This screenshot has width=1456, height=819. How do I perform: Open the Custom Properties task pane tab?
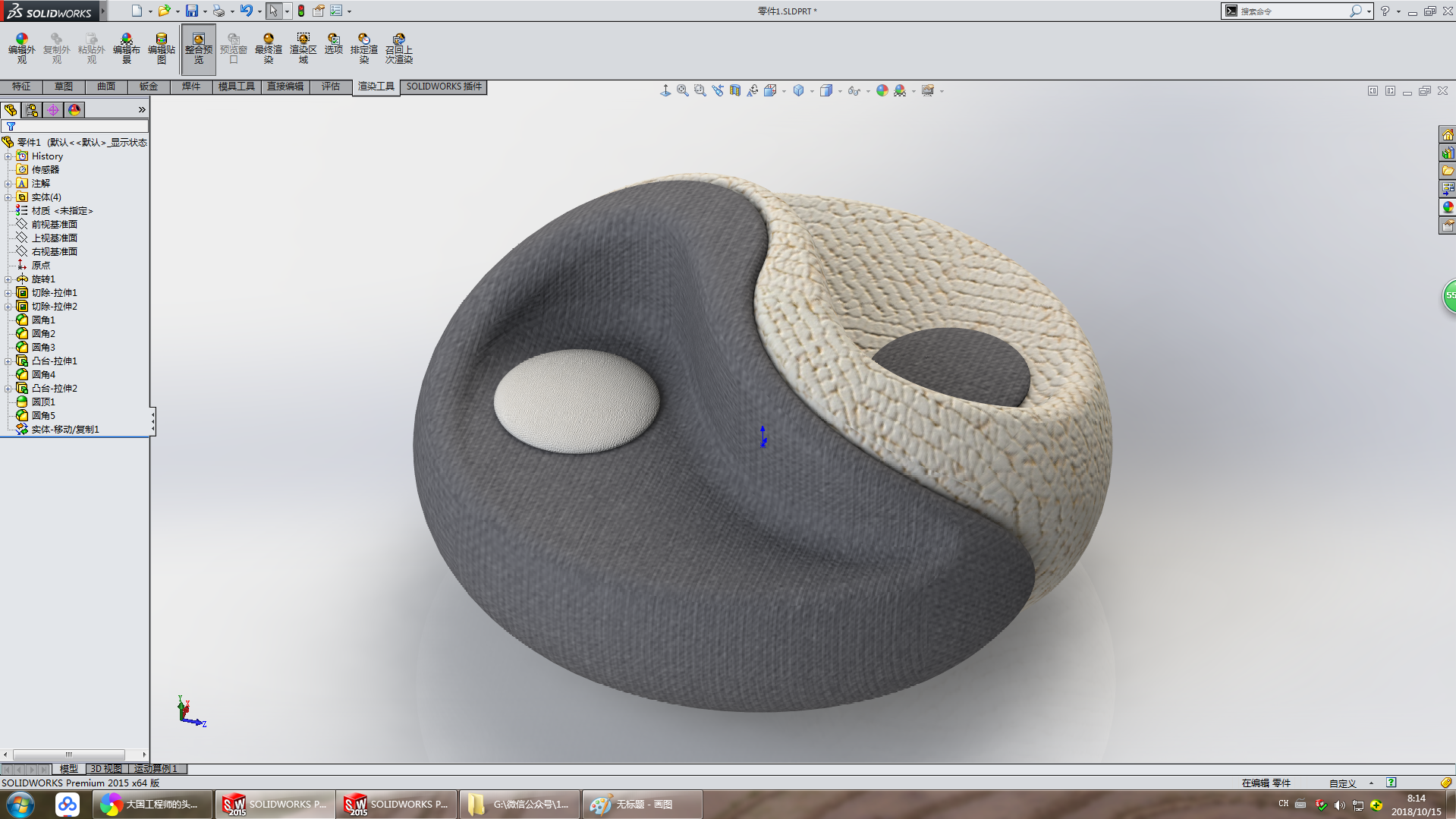point(1448,225)
